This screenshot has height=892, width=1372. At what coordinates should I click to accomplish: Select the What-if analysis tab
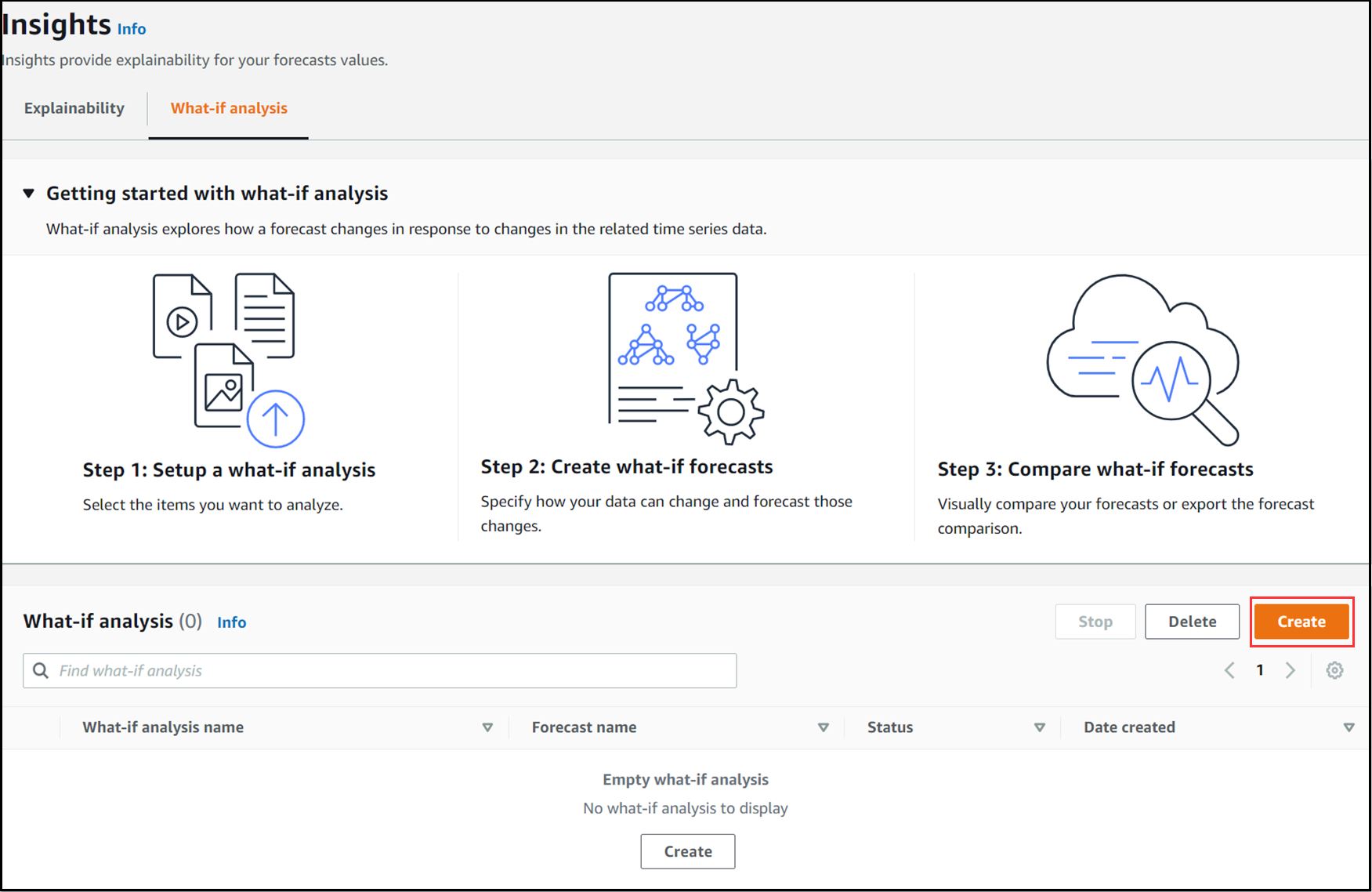coord(229,108)
